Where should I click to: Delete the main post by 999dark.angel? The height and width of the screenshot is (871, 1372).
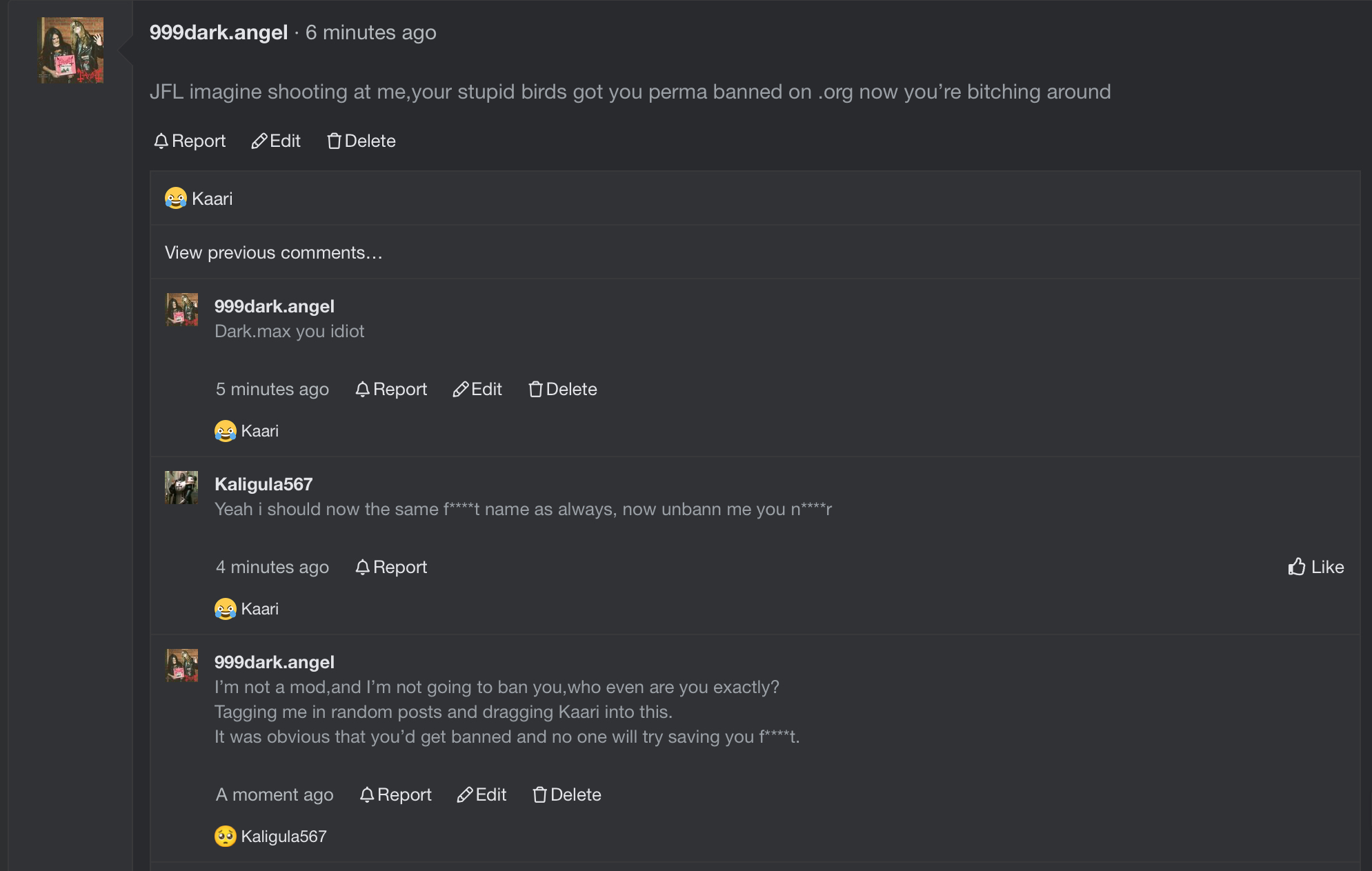361,141
